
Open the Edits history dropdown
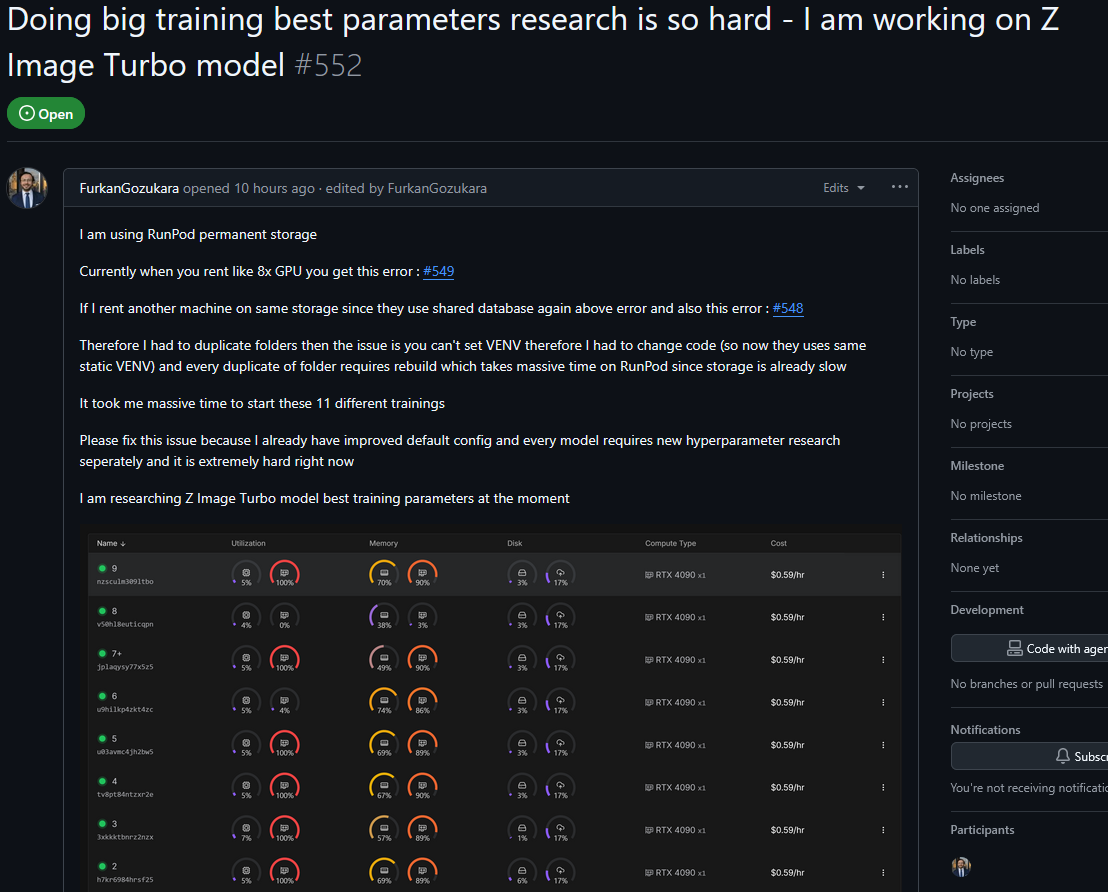click(x=844, y=188)
